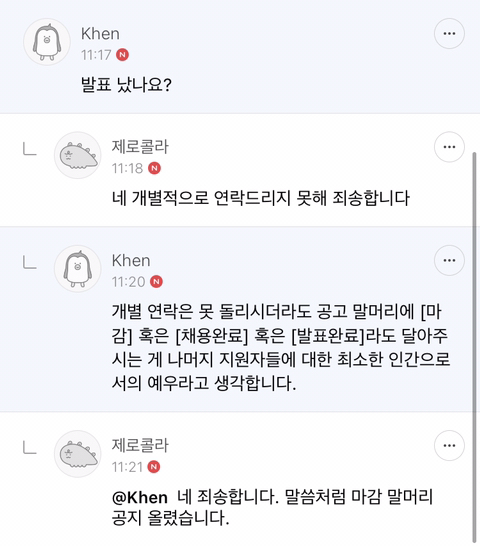This screenshot has height=546, width=480.
Task: Click the red N badge beside 11:20
Action: (156, 281)
